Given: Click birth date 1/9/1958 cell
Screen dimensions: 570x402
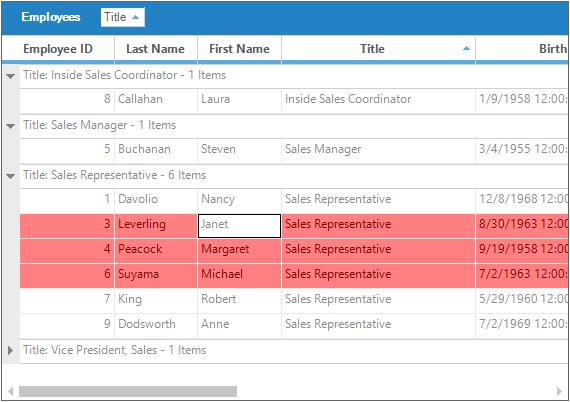Looking at the screenshot, I should (x=522, y=100).
